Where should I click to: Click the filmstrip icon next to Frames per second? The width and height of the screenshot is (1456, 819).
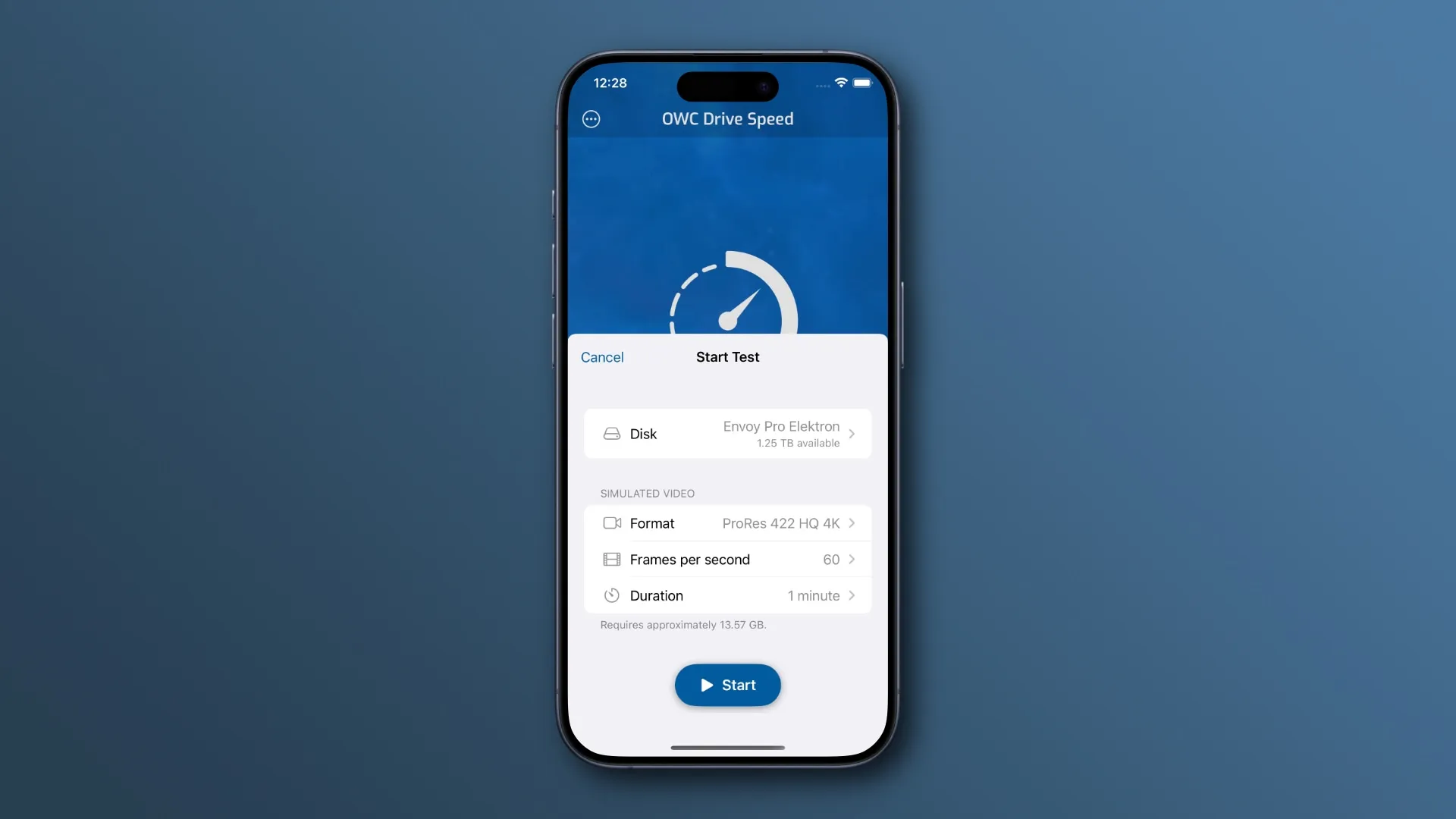click(x=611, y=559)
